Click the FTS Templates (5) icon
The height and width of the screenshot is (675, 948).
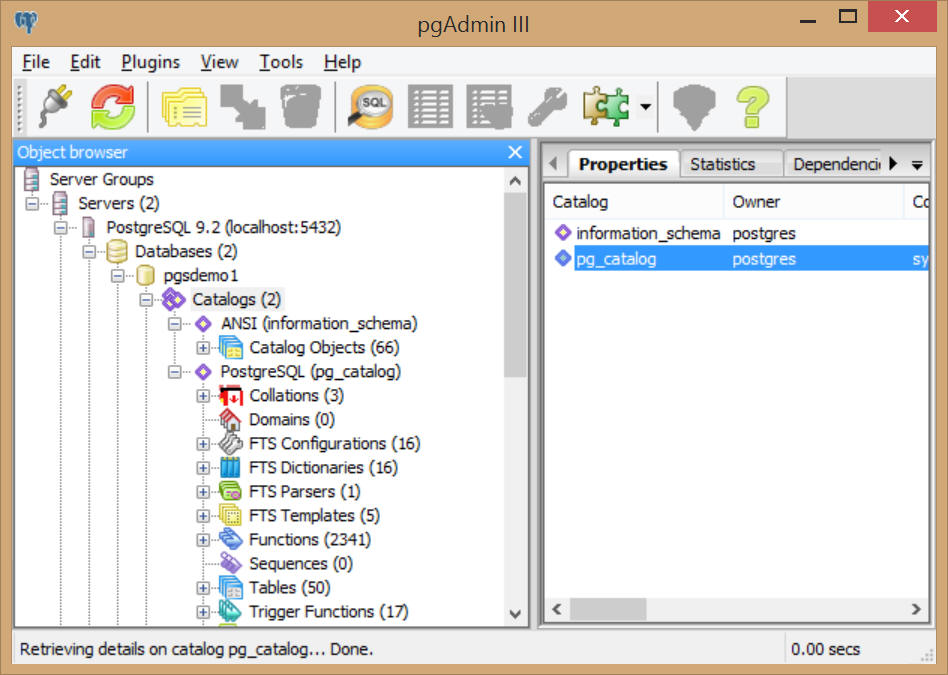click(230, 515)
